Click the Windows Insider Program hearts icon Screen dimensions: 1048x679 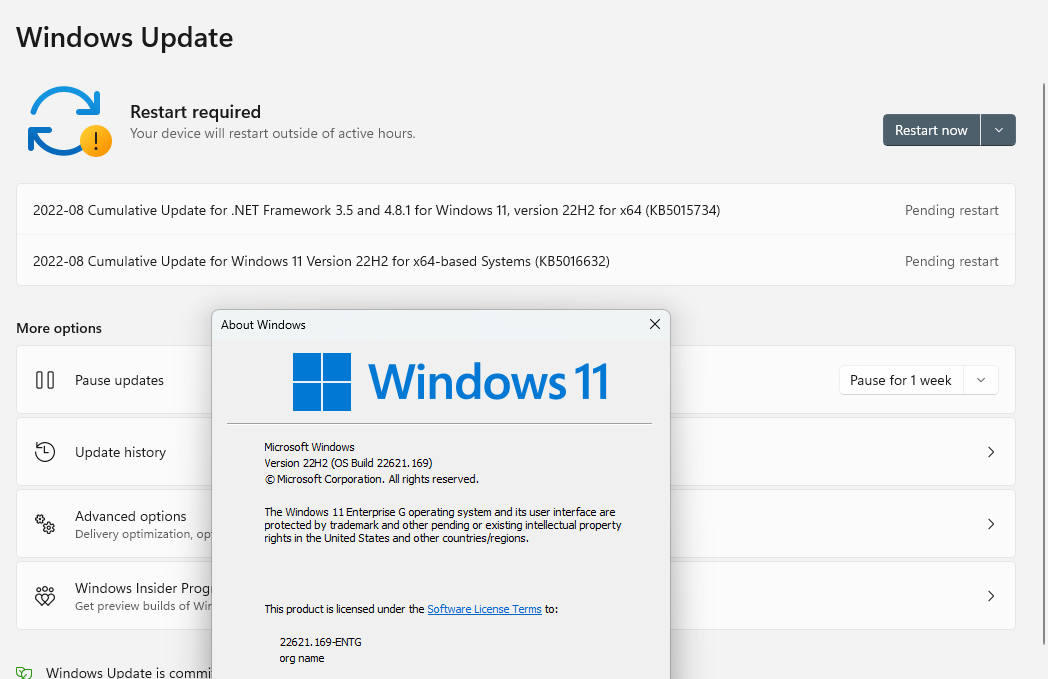point(45,596)
